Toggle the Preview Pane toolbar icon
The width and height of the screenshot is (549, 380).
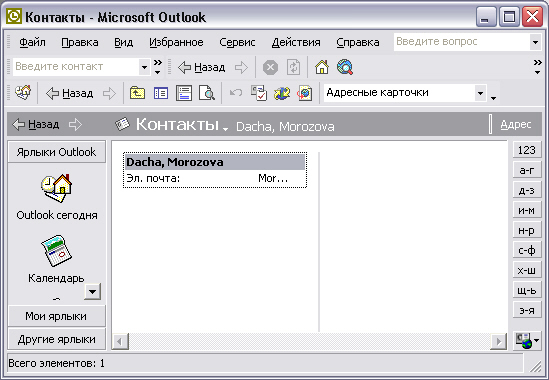point(184,93)
